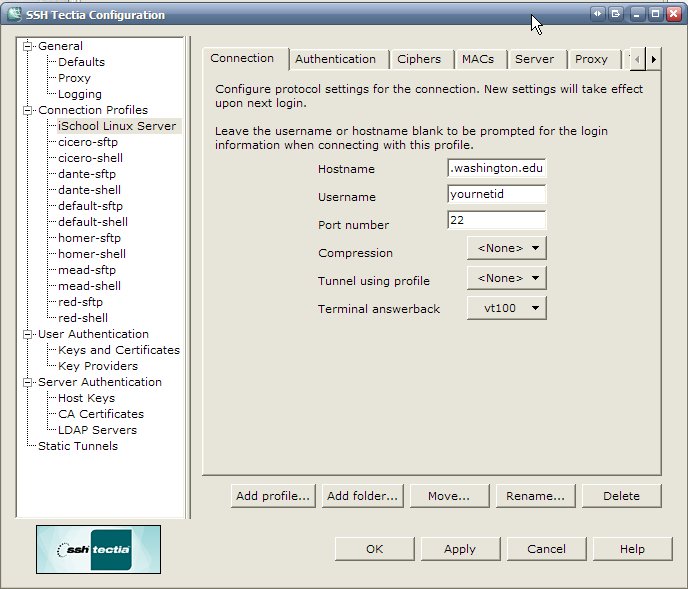Collapse the Server Authentication tree node

pos(28,382)
